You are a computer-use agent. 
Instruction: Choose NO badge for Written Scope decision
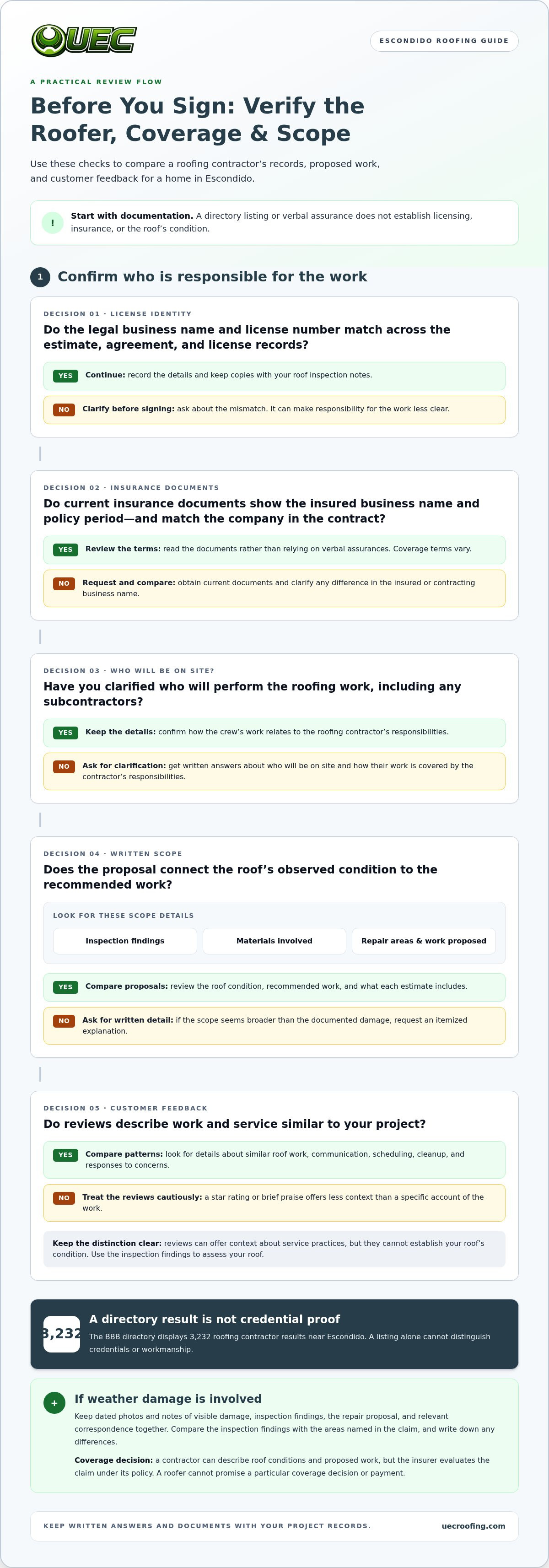(64, 1021)
